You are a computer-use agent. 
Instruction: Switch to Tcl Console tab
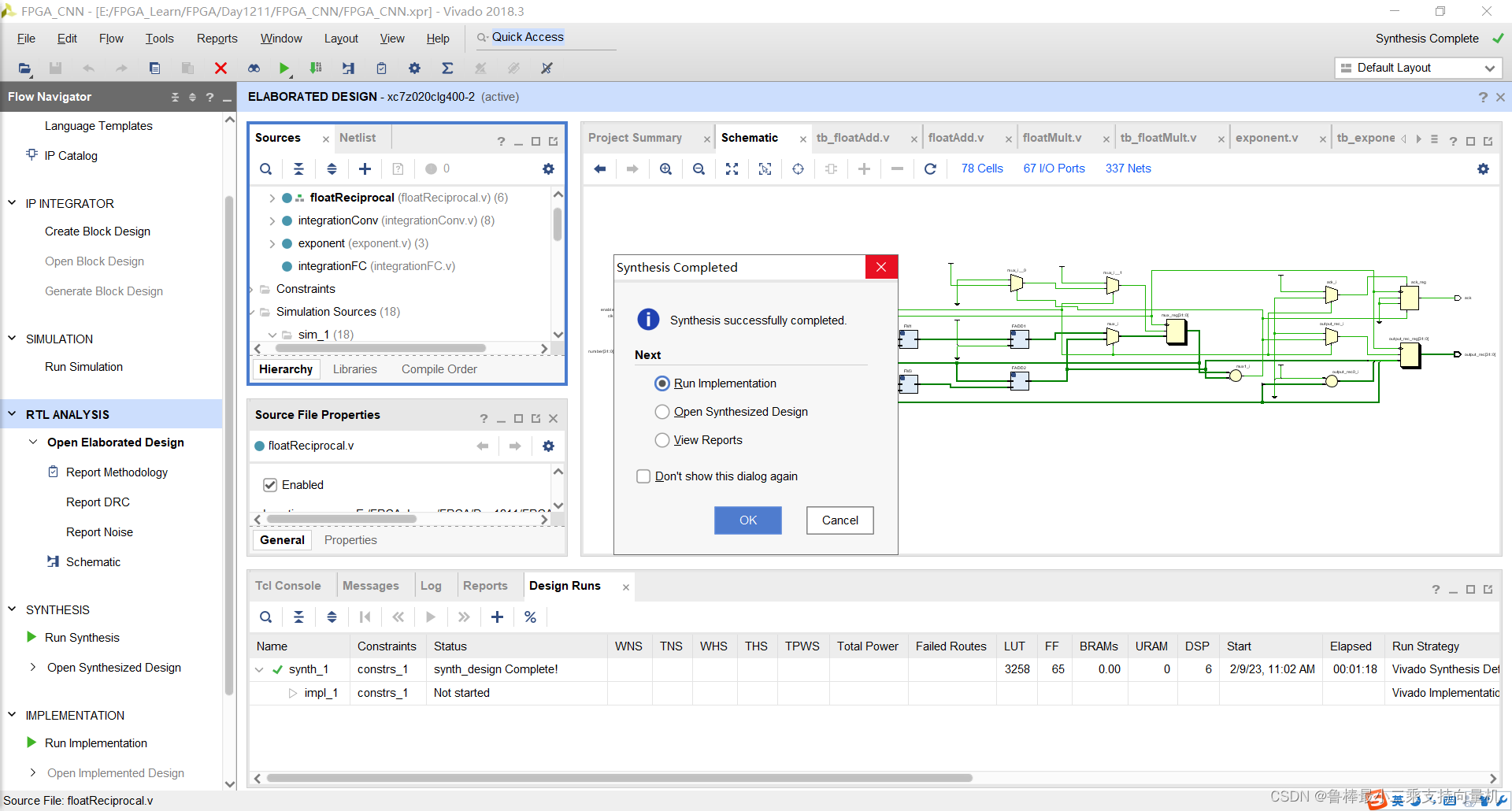(287, 586)
